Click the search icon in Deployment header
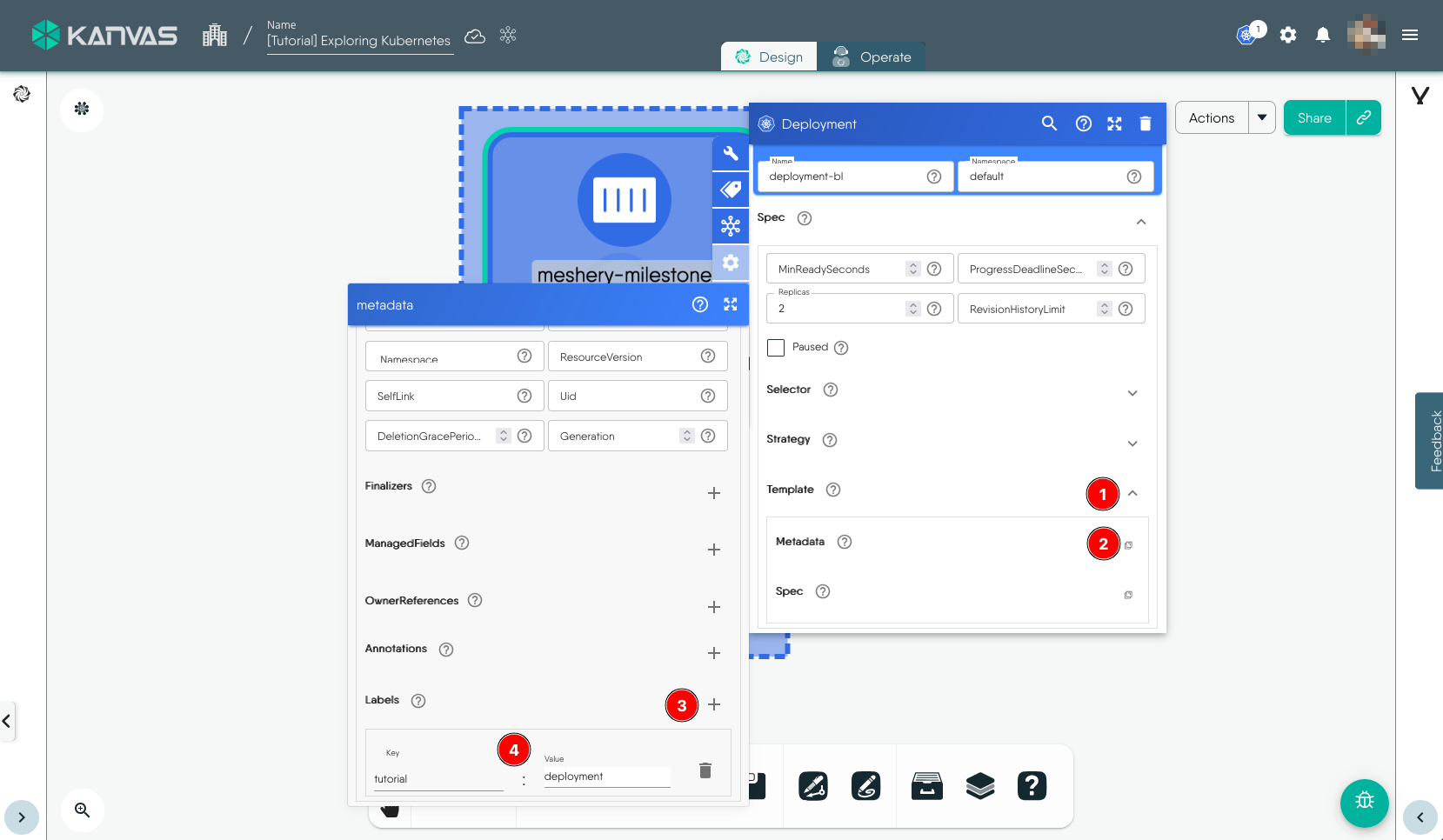Image resolution: width=1443 pixels, height=840 pixels. pos(1049,123)
